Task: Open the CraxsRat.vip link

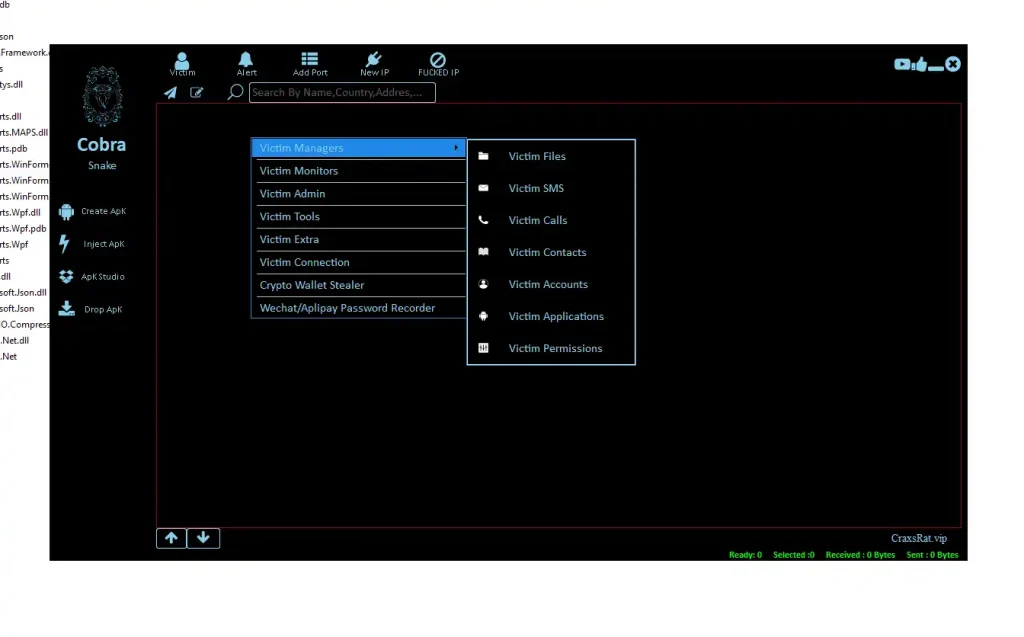Action: tap(918, 538)
